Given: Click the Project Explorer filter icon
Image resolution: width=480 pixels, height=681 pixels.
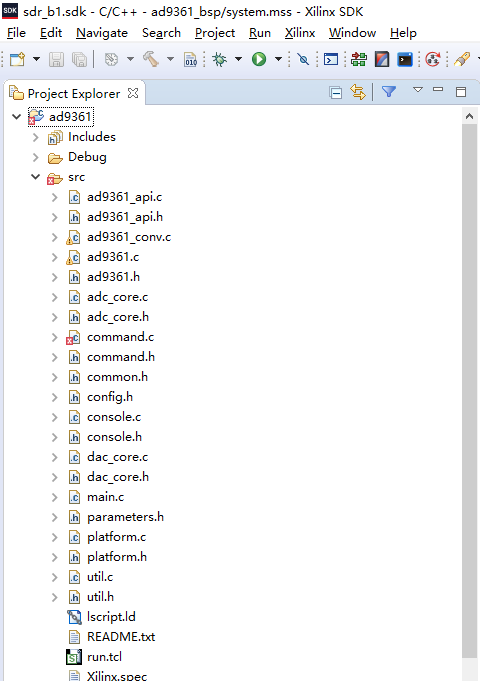Looking at the screenshot, I should tap(389, 91).
